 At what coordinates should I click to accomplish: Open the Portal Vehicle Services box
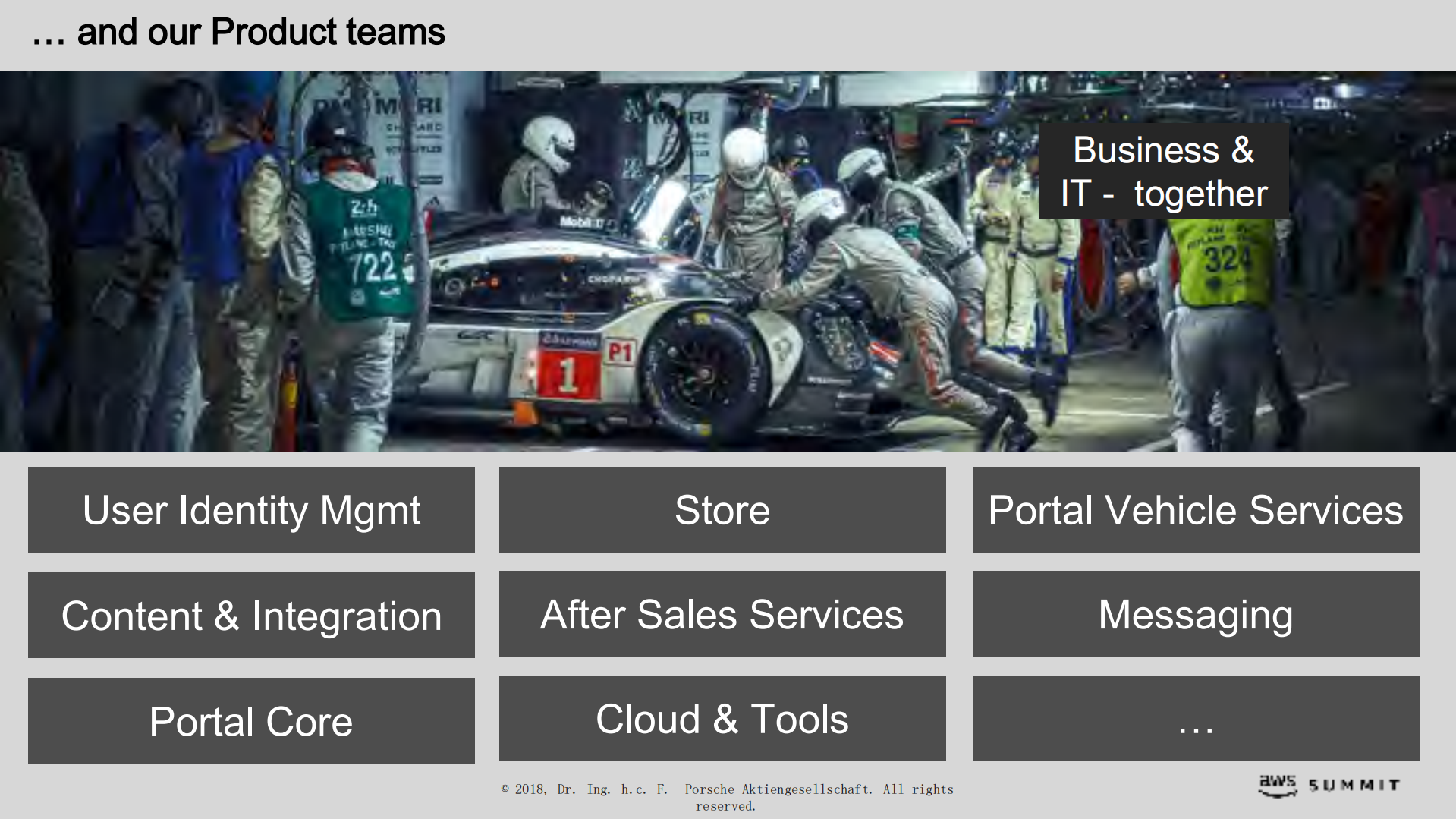pos(1195,509)
